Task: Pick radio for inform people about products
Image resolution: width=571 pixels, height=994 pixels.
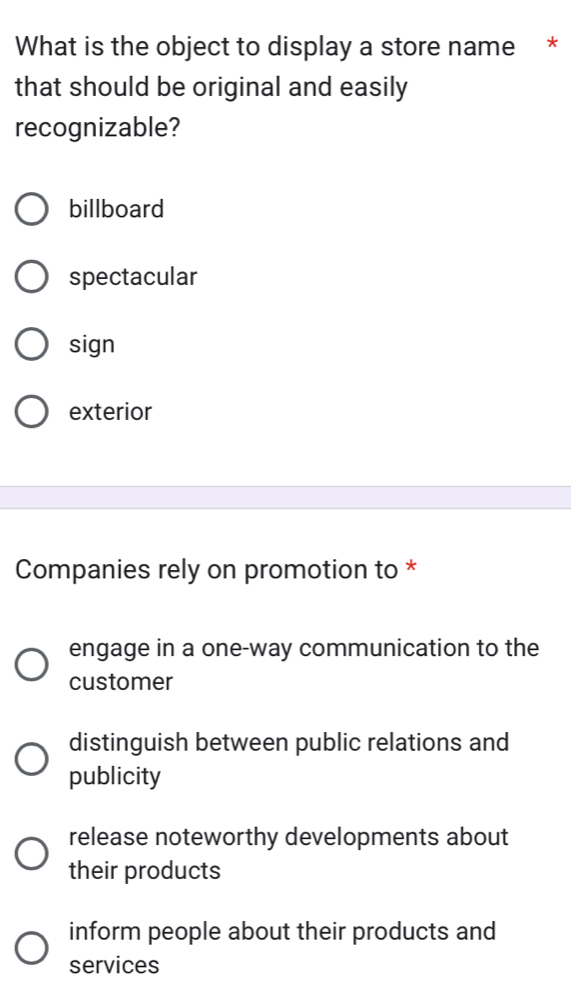Action: (31, 948)
